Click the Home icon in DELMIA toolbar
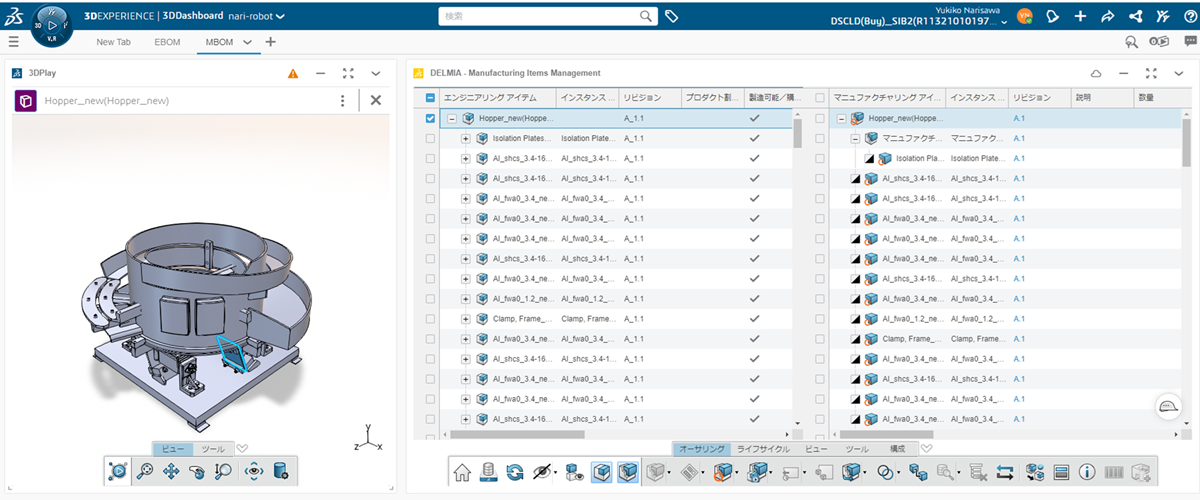The width and height of the screenshot is (1200, 500). click(x=462, y=471)
